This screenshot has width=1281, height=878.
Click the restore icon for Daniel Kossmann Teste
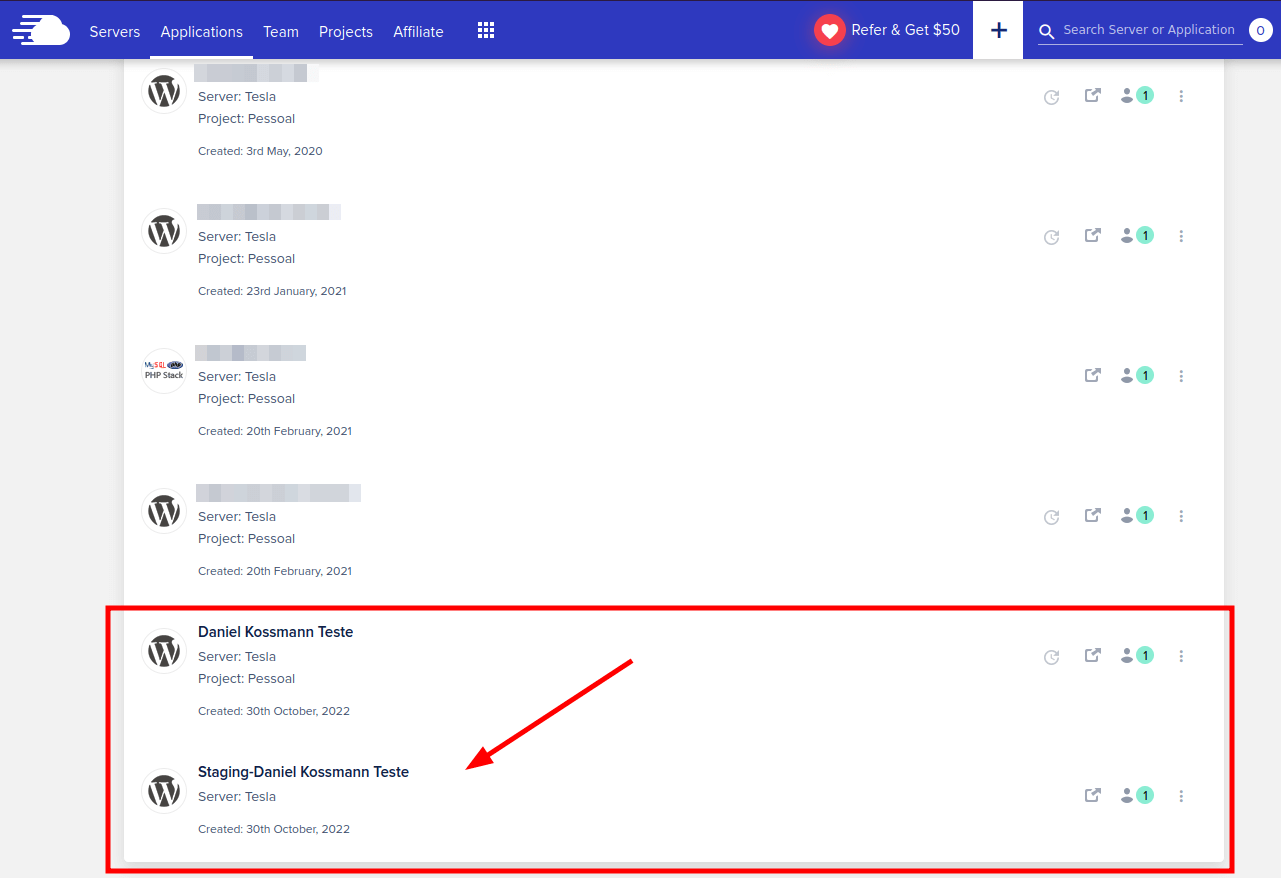tap(1051, 657)
